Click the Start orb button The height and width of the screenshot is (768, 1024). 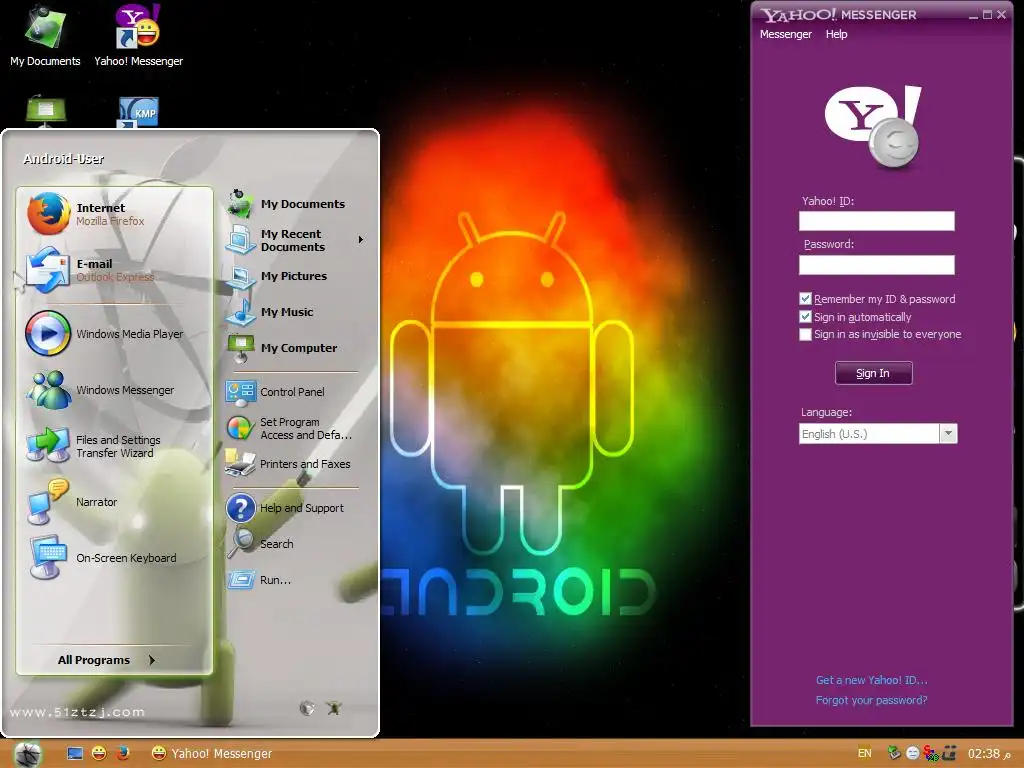point(27,754)
